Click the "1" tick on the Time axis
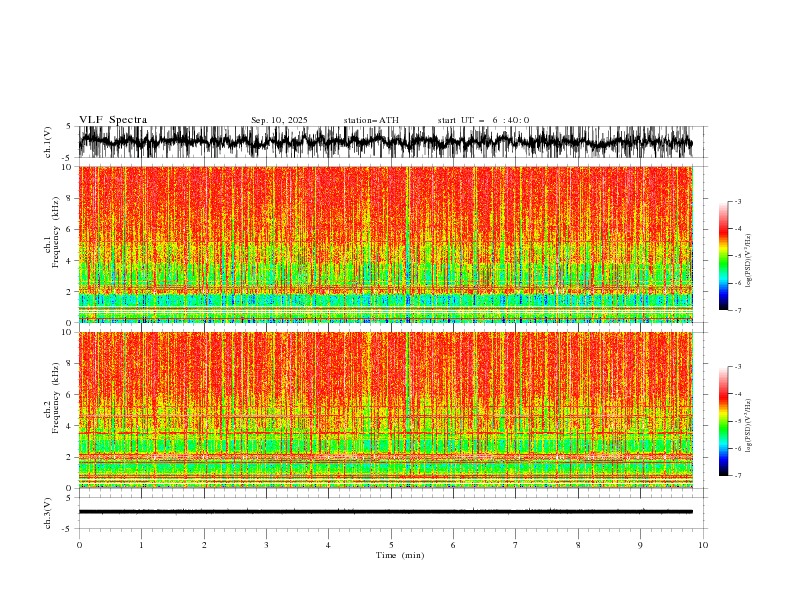Image resolution: width=792 pixels, height=612 pixels. pyautogui.click(x=141, y=545)
